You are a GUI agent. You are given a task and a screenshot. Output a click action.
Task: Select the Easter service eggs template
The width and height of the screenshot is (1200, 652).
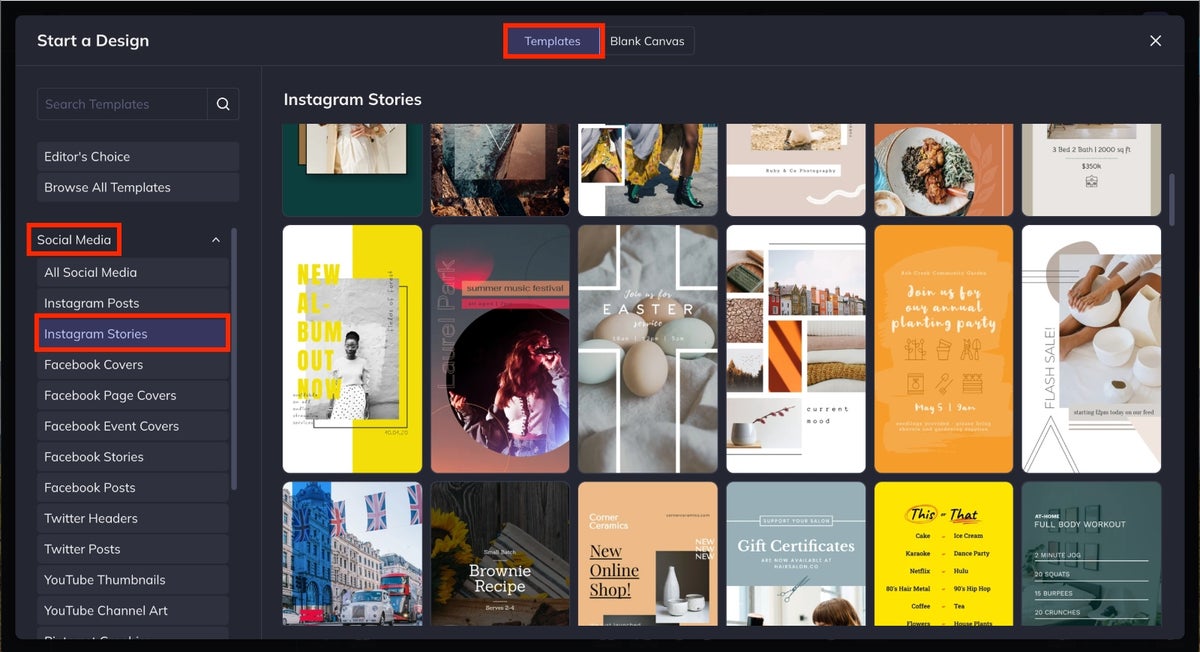coord(647,347)
